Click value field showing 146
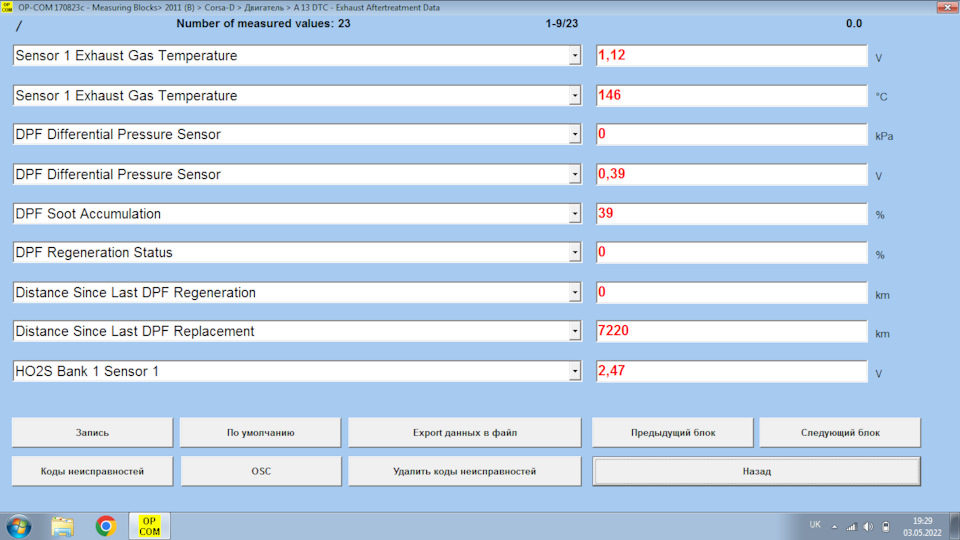Image resolution: width=960 pixels, height=540 pixels. (732, 96)
